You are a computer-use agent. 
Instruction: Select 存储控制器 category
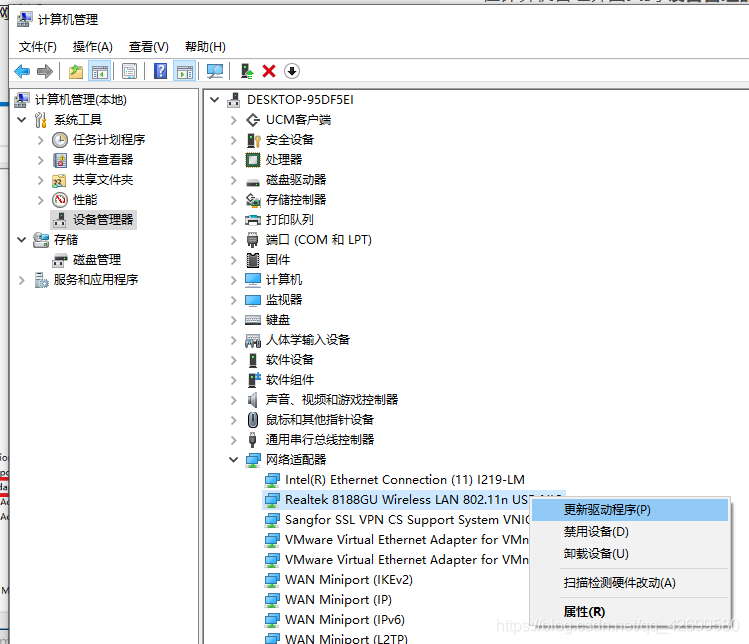point(296,200)
